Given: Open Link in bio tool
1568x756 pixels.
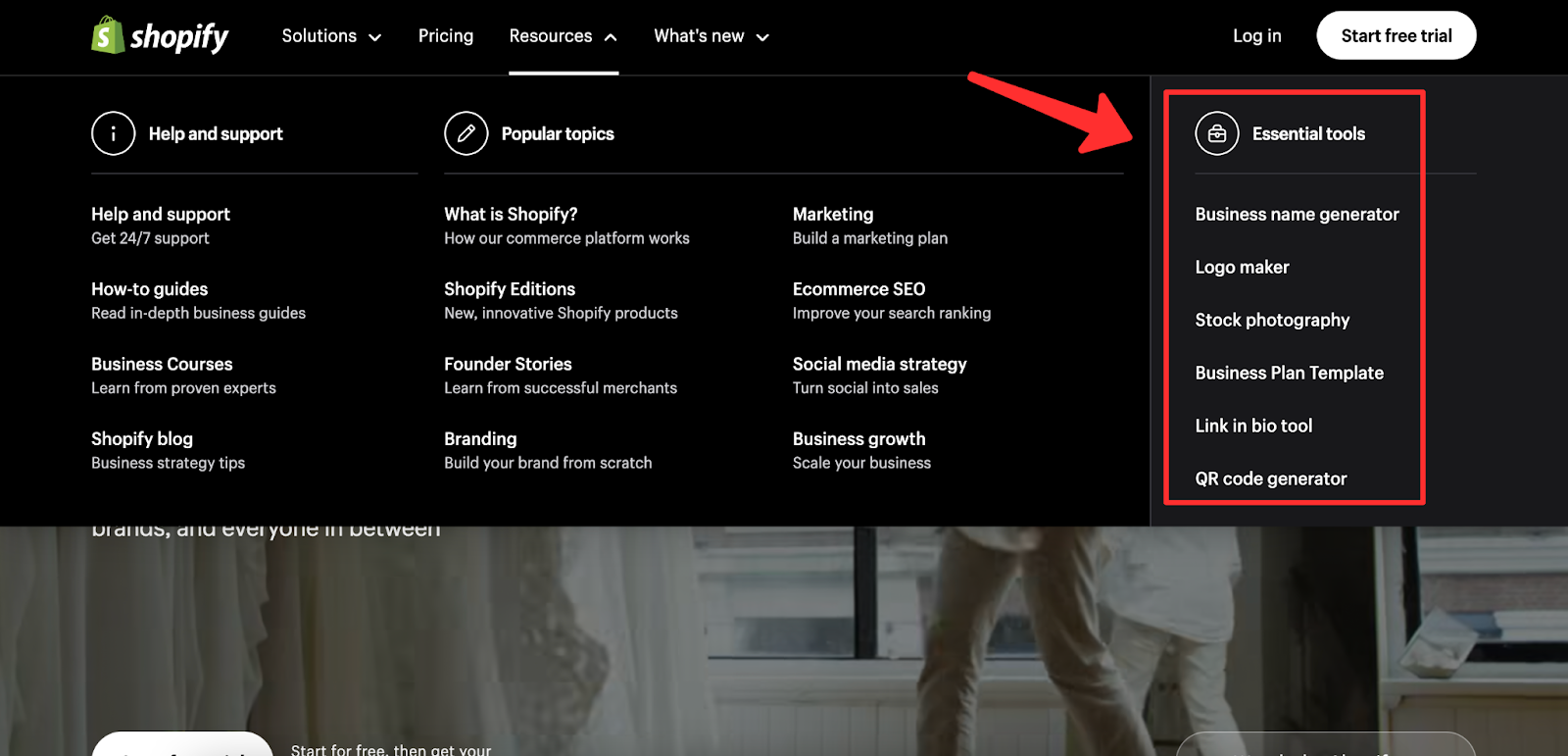Looking at the screenshot, I should [1253, 426].
